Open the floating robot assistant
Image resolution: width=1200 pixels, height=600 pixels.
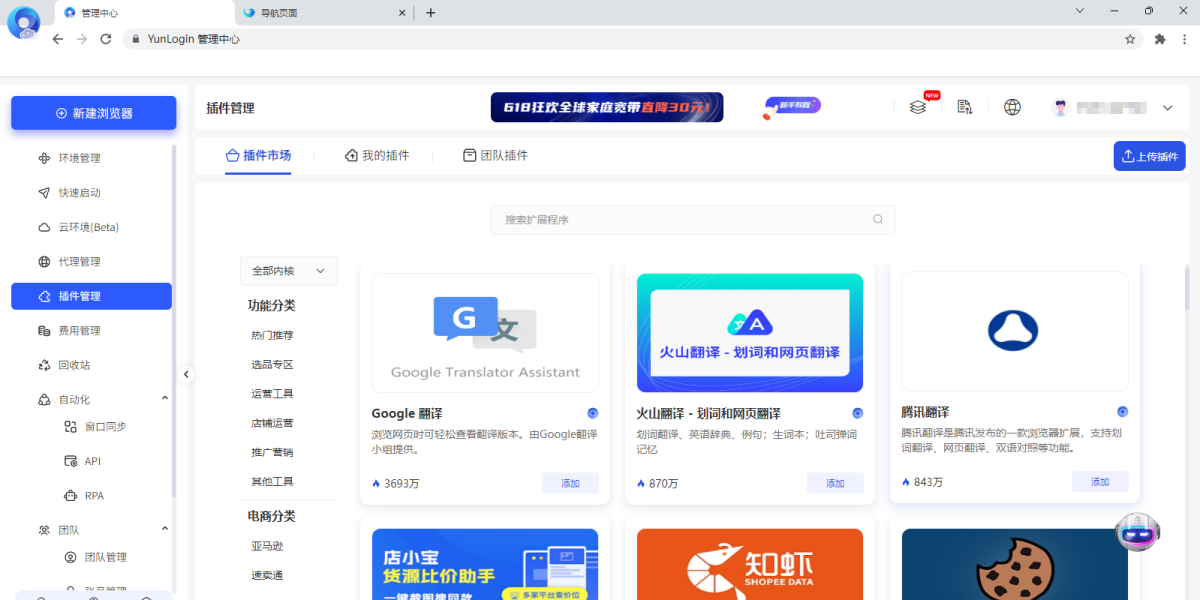[x=1139, y=532]
